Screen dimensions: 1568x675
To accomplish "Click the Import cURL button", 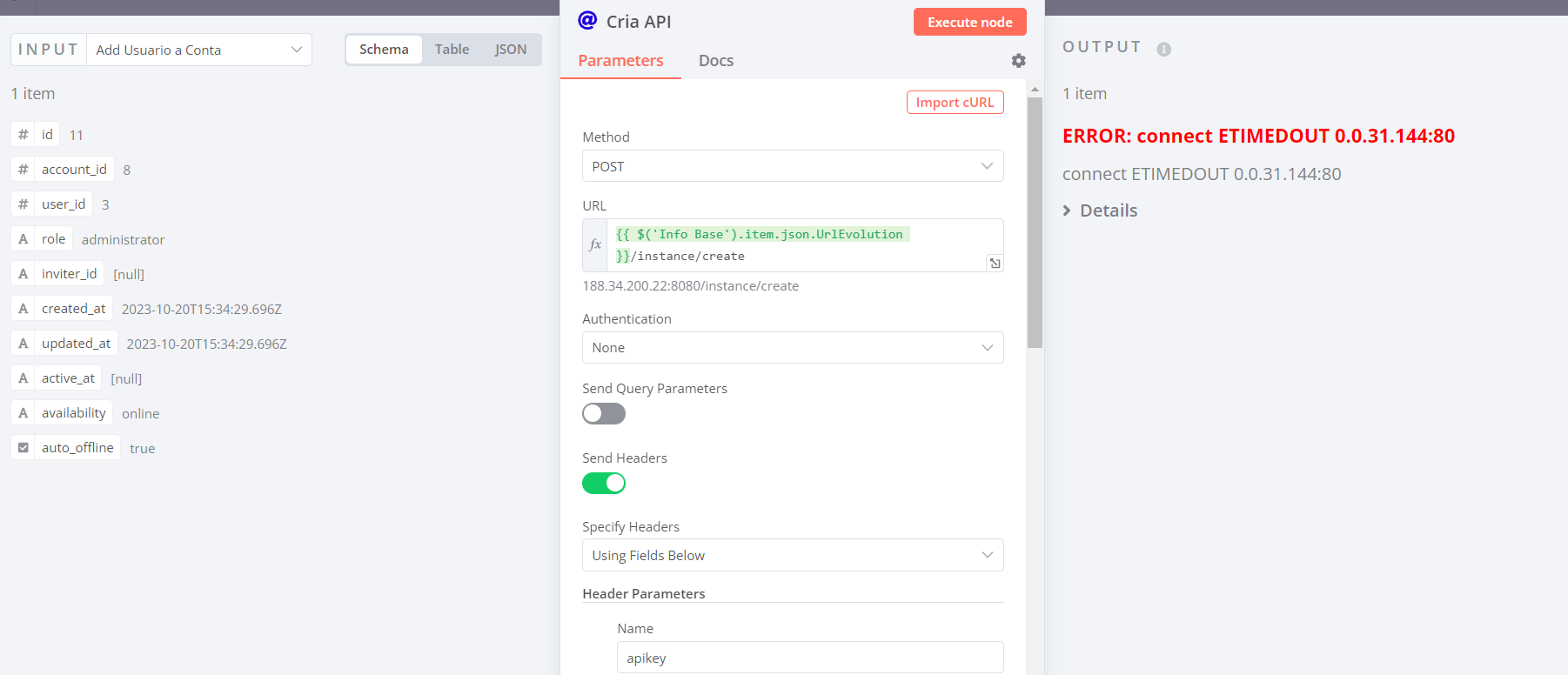I will 955,103.
